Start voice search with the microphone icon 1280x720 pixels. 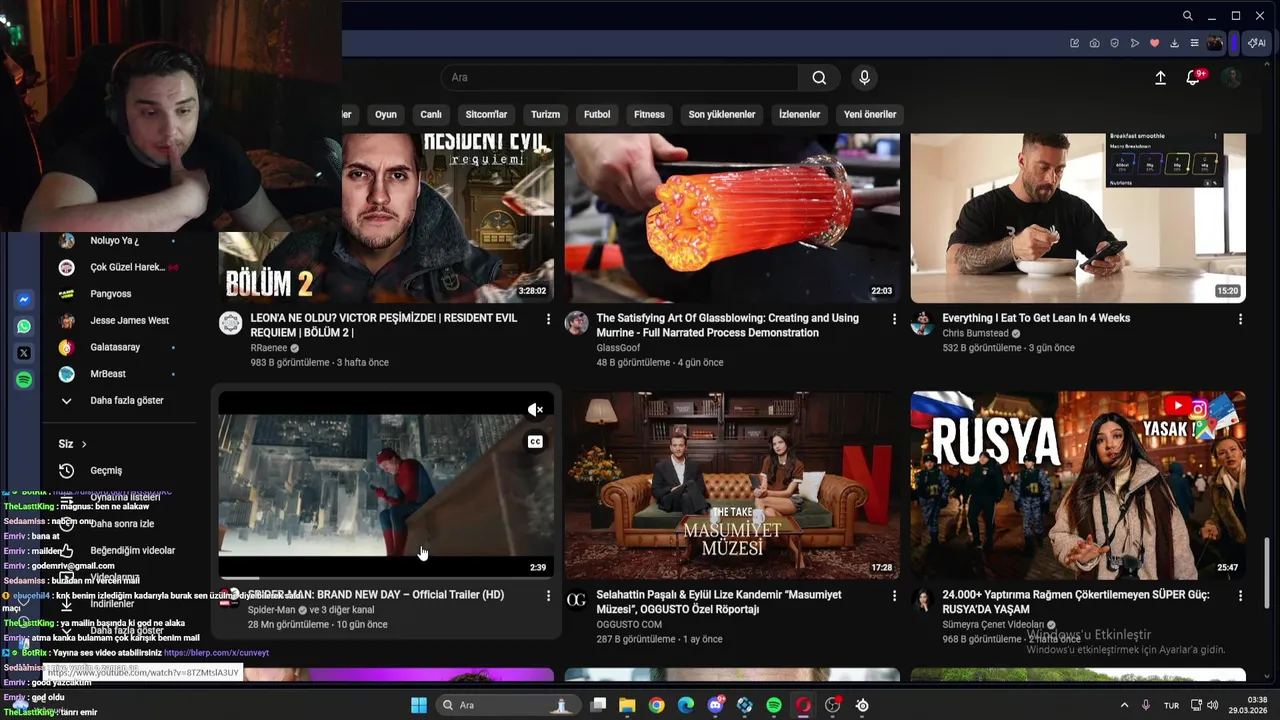pos(865,78)
